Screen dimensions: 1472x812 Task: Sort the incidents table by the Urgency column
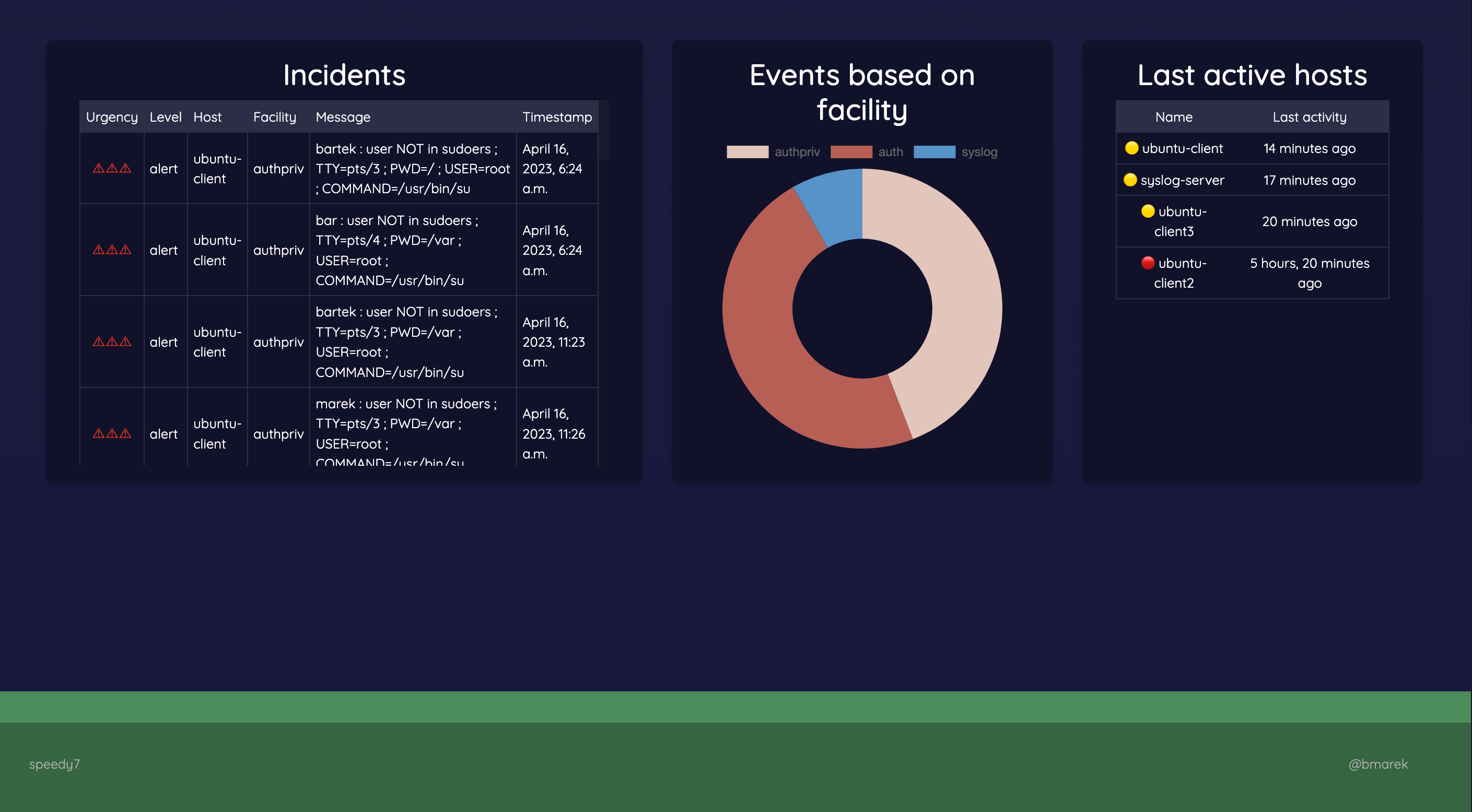tap(112, 116)
